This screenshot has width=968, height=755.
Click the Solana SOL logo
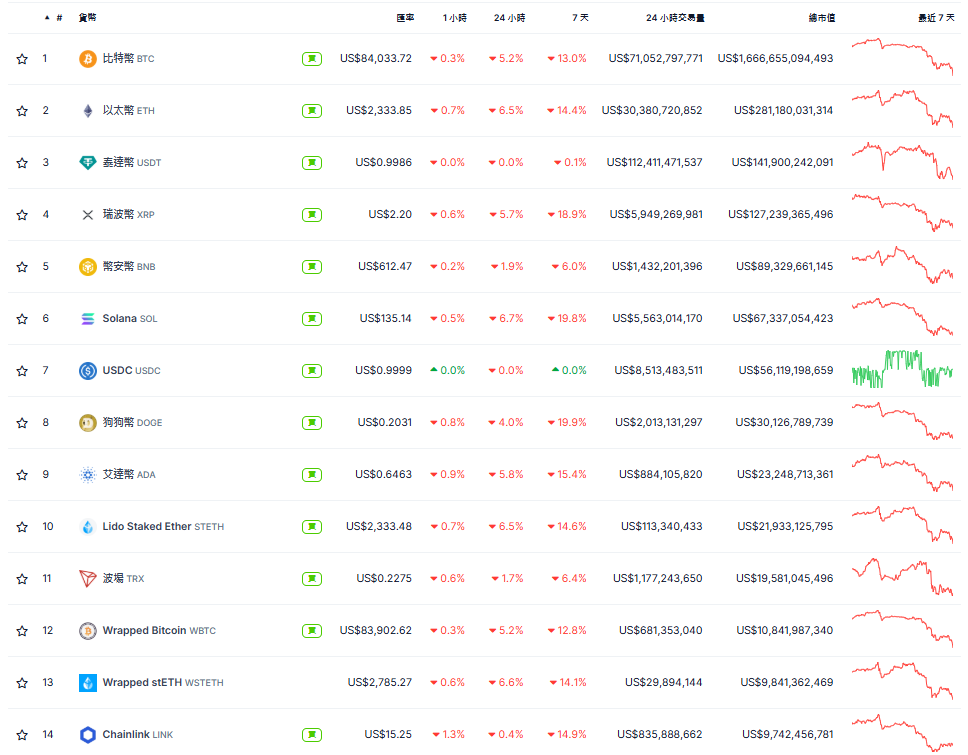pyautogui.click(x=88, y=319)
